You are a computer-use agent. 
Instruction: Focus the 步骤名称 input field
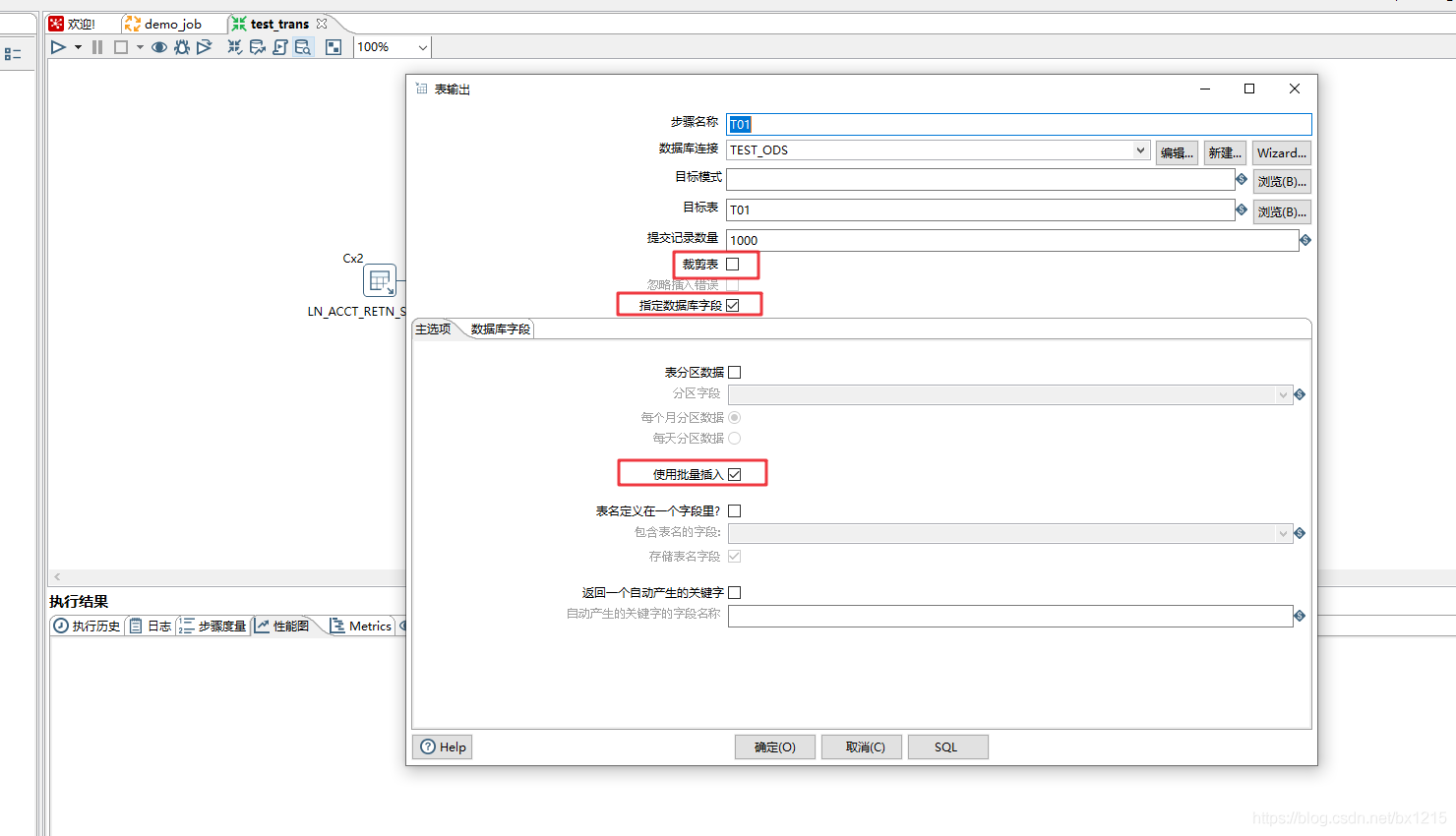(x=1018, y=124)
